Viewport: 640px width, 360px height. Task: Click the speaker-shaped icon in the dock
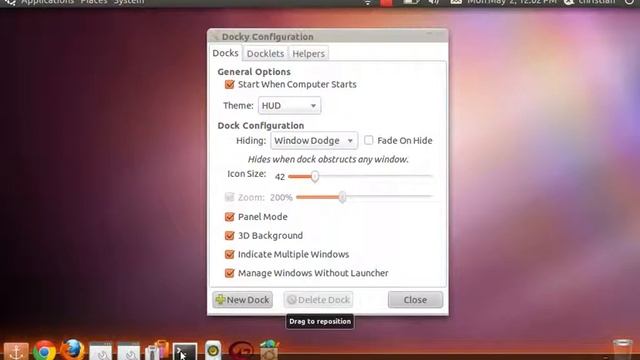tap(213, 350)
